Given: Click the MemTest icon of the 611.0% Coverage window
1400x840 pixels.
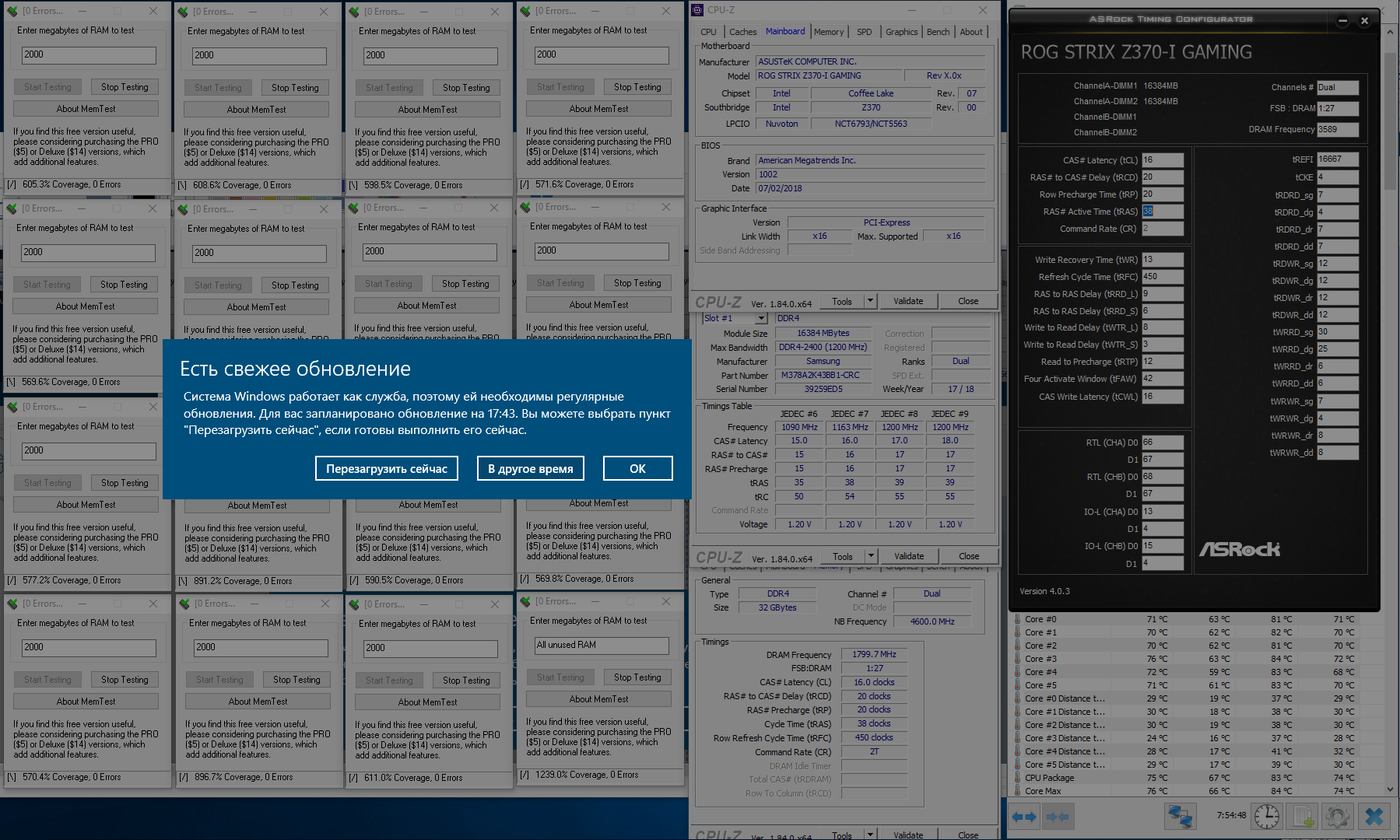Looking at the screenshot, I should point(354,604).
